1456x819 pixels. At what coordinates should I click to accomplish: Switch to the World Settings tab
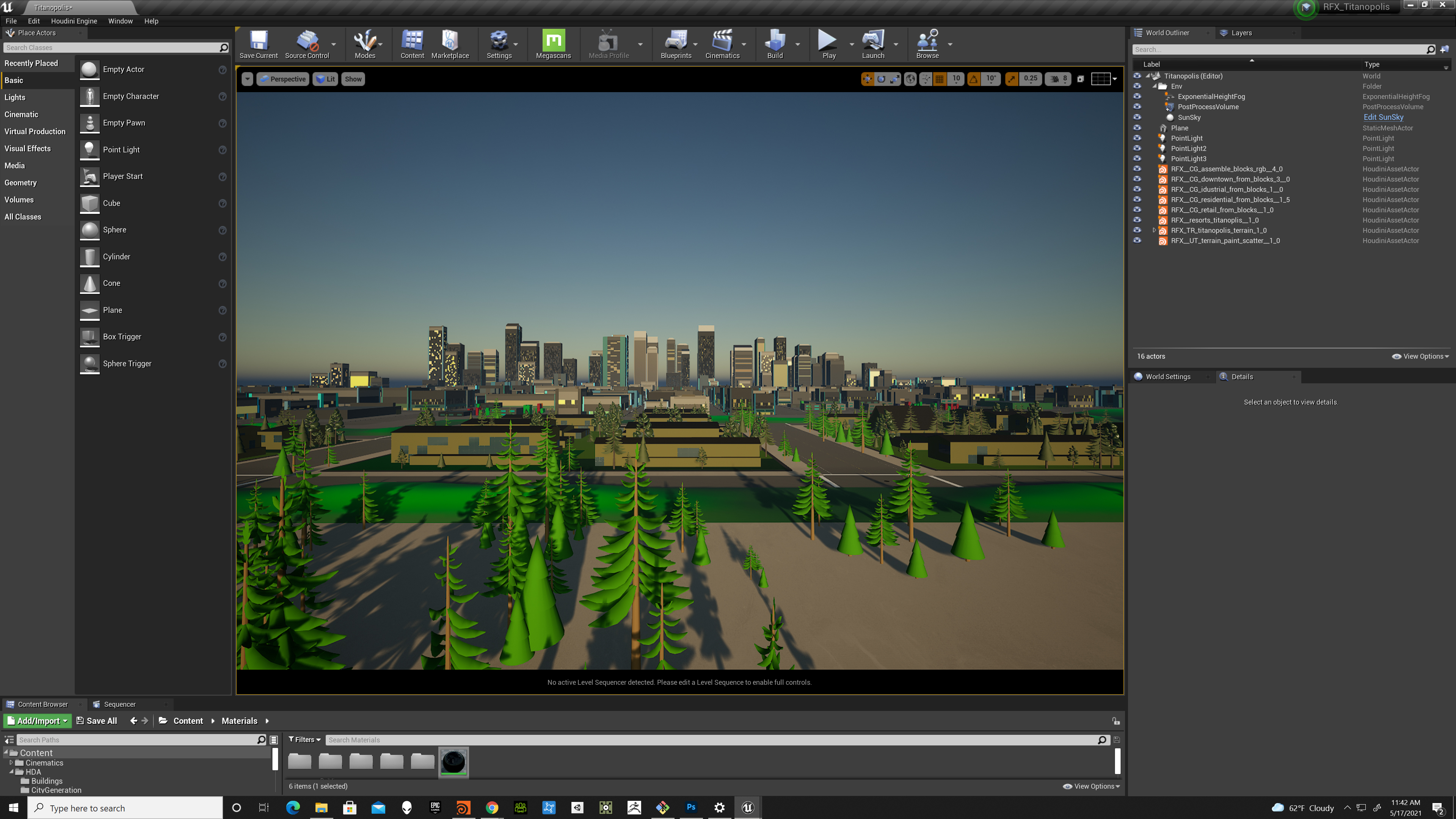point(1168,377)
